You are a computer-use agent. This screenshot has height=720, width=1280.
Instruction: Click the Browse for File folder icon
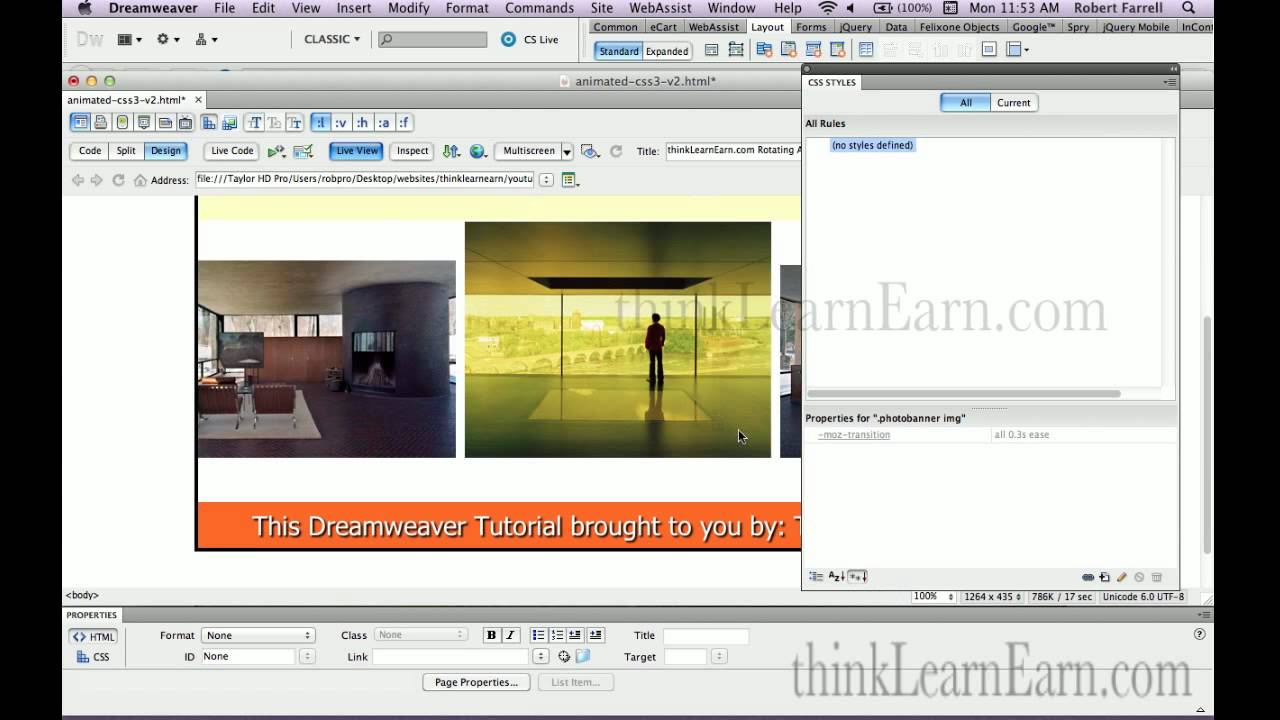click(x=583, y=657)
